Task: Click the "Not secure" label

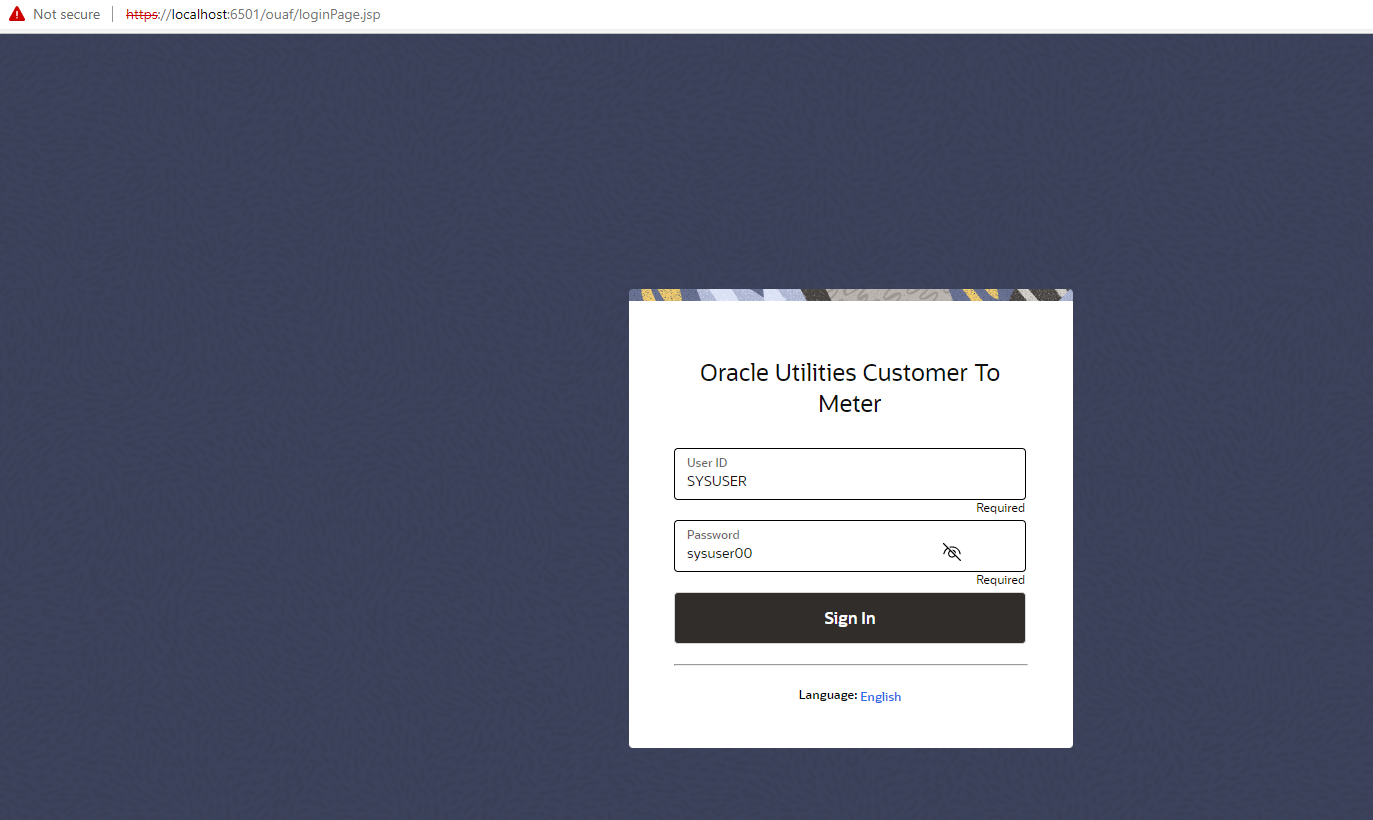Action: coord(67,15)
